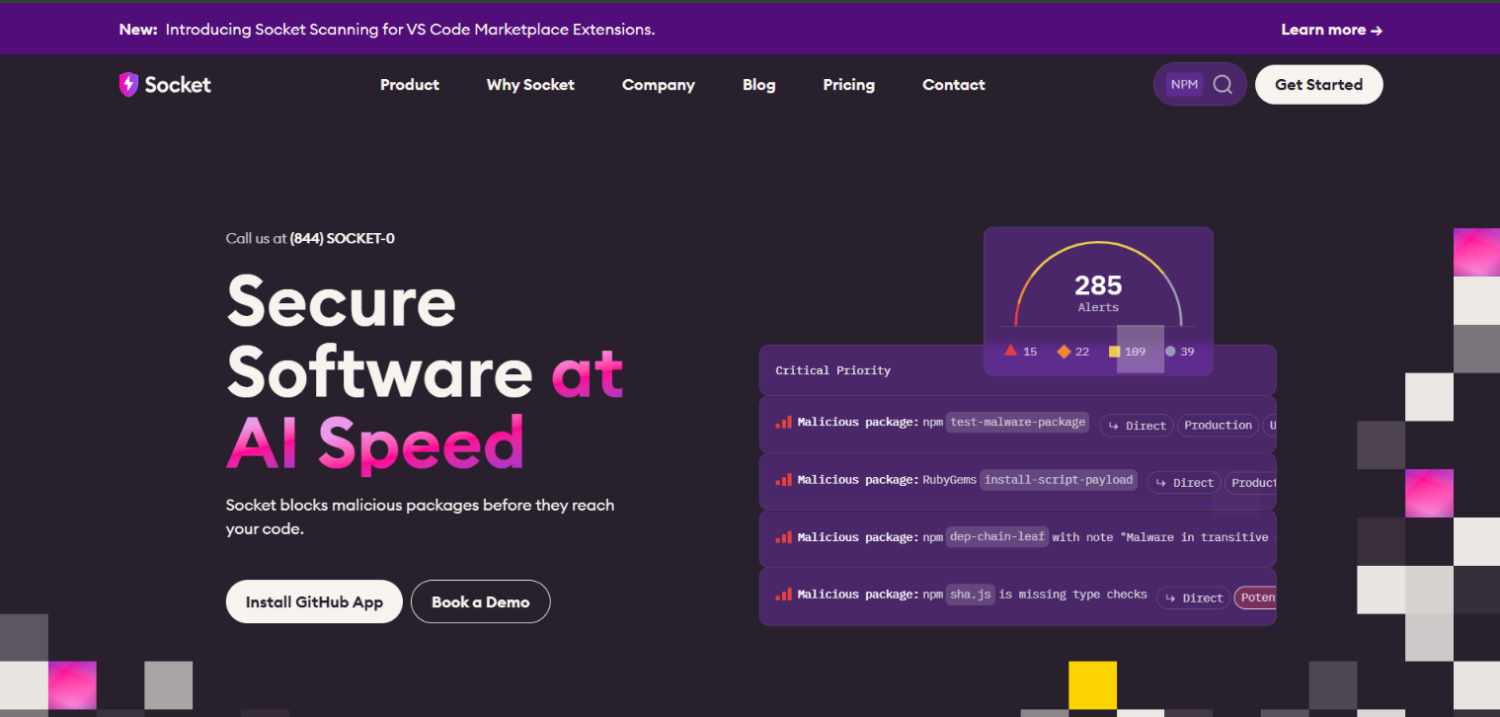Open the Pricing page
The image size is (1500, 717).
click(849, 85)
